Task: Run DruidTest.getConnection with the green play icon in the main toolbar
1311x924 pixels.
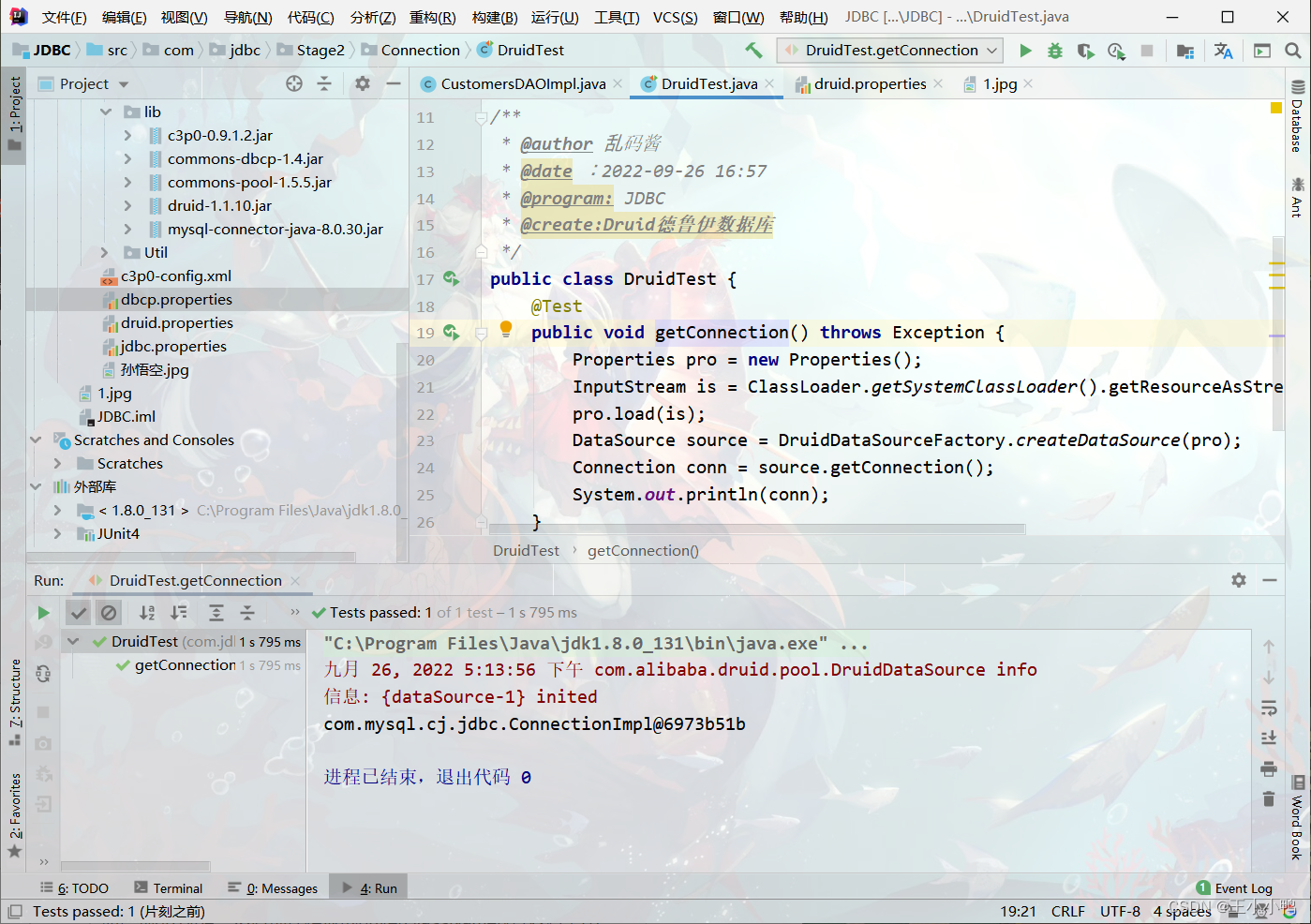Action: (x=1025, y=51)
